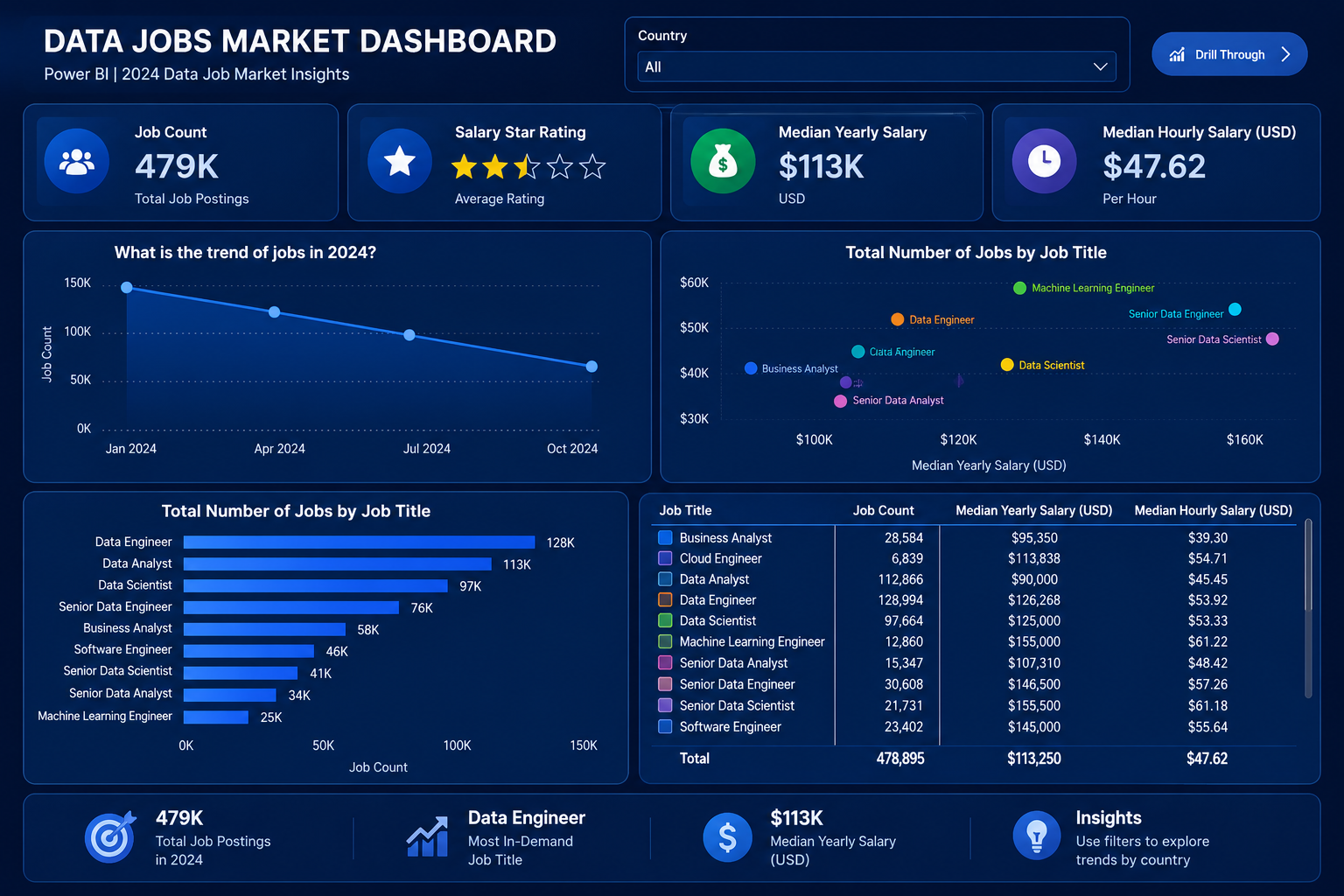
Task: Select the Data Engineer 128K bar
Action: [359, 542]
